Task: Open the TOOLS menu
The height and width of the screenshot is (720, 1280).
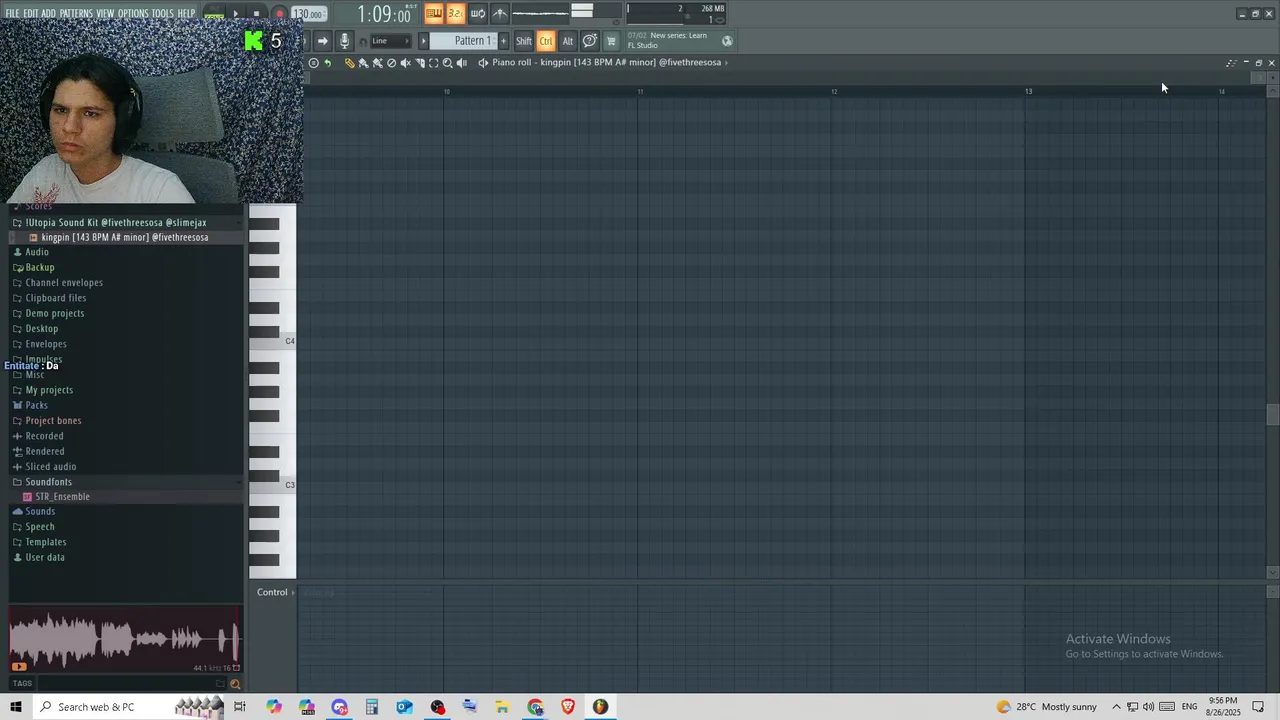Action: click(x=163, y=13)
